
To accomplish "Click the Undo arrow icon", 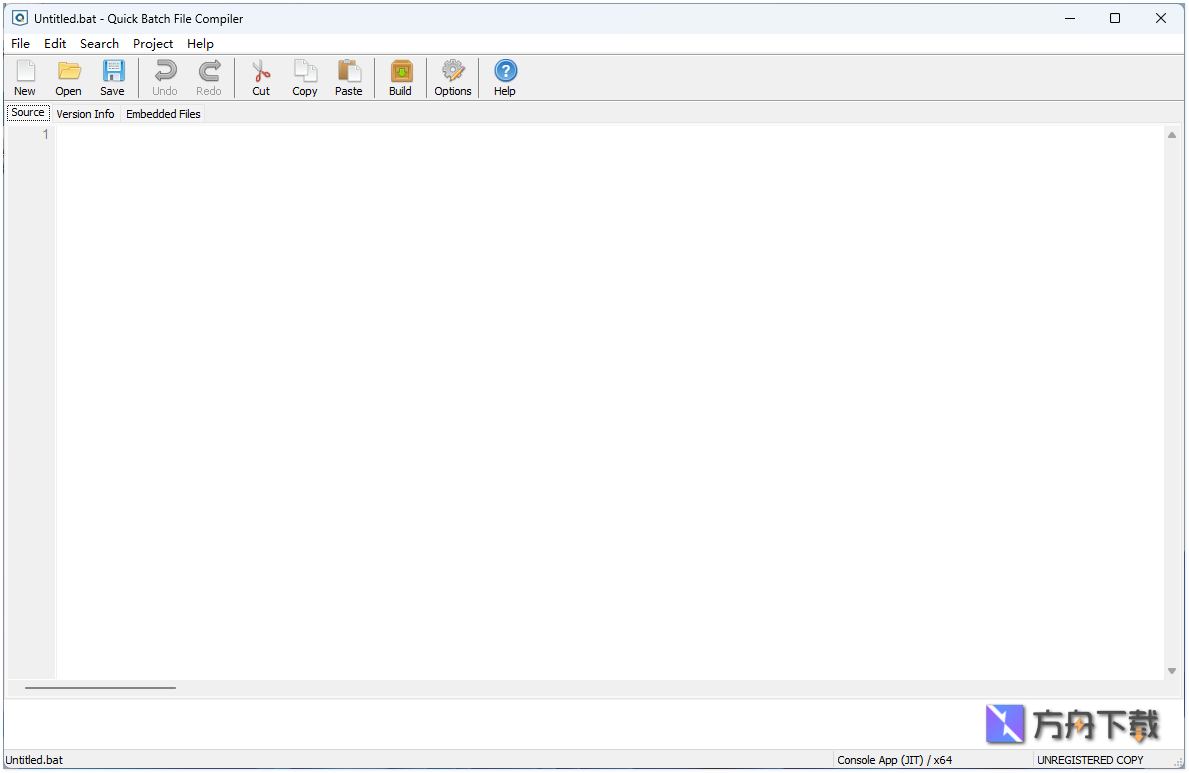I will (x=164, y=77).
